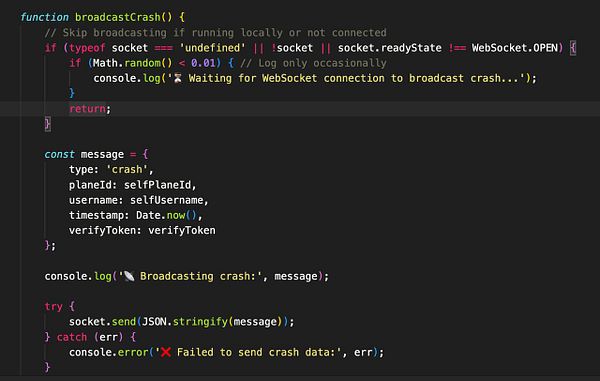Viewport: 600px width, 381px height.
Task: Click 'JSON.stringify(message)' expression
Action: (x=212, y=322)
